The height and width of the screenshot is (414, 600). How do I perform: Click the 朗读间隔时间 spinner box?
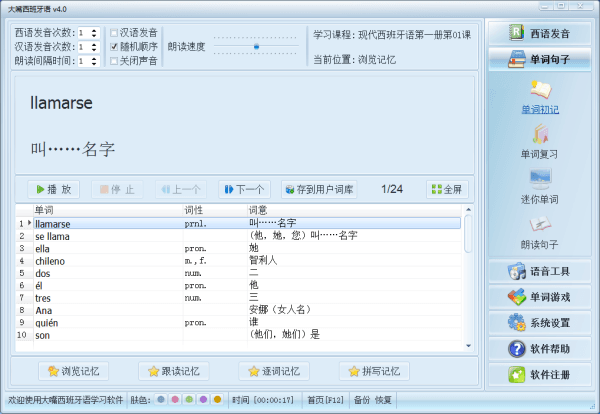tap(85, 61)
